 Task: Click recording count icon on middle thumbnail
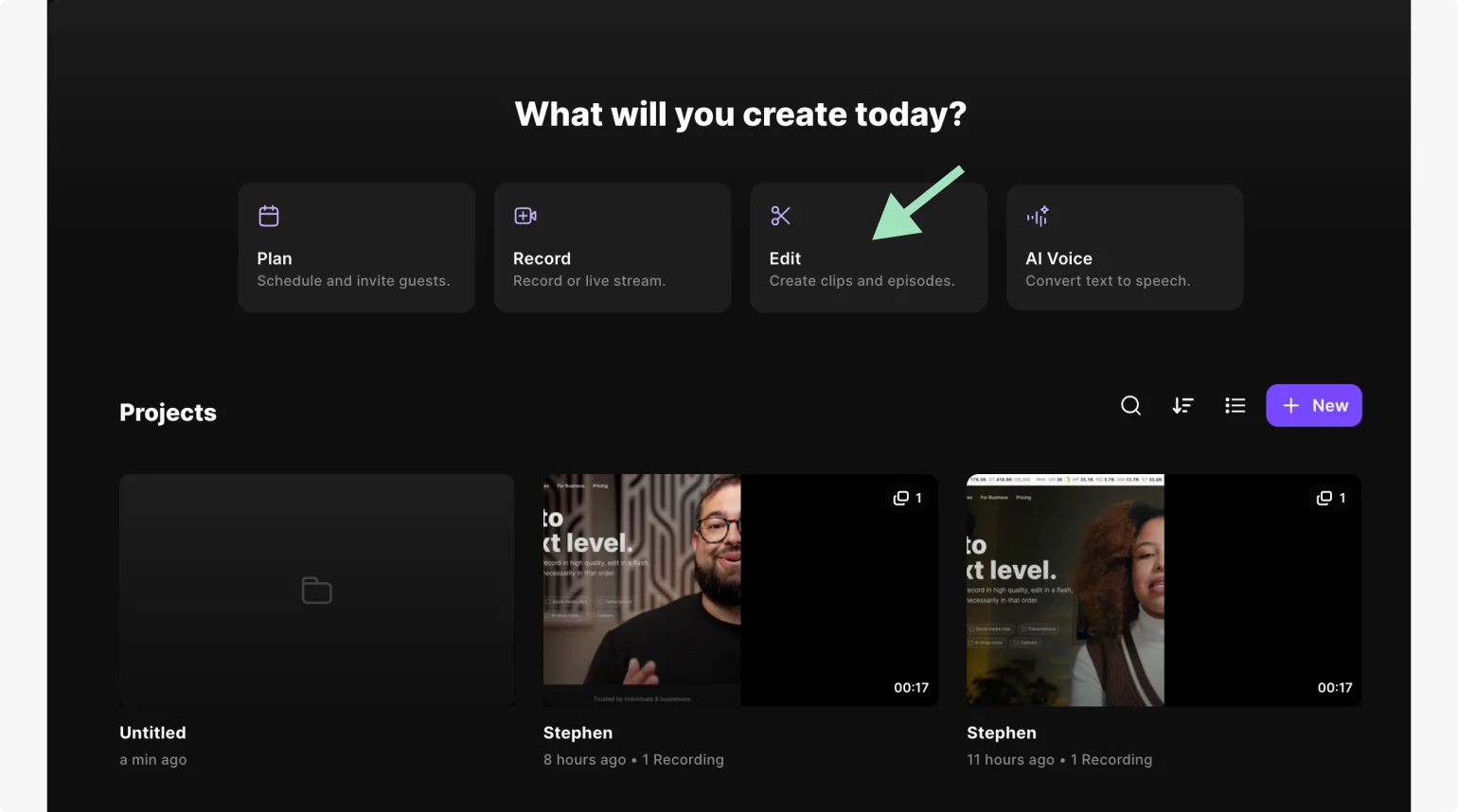[x=901, y=498]
